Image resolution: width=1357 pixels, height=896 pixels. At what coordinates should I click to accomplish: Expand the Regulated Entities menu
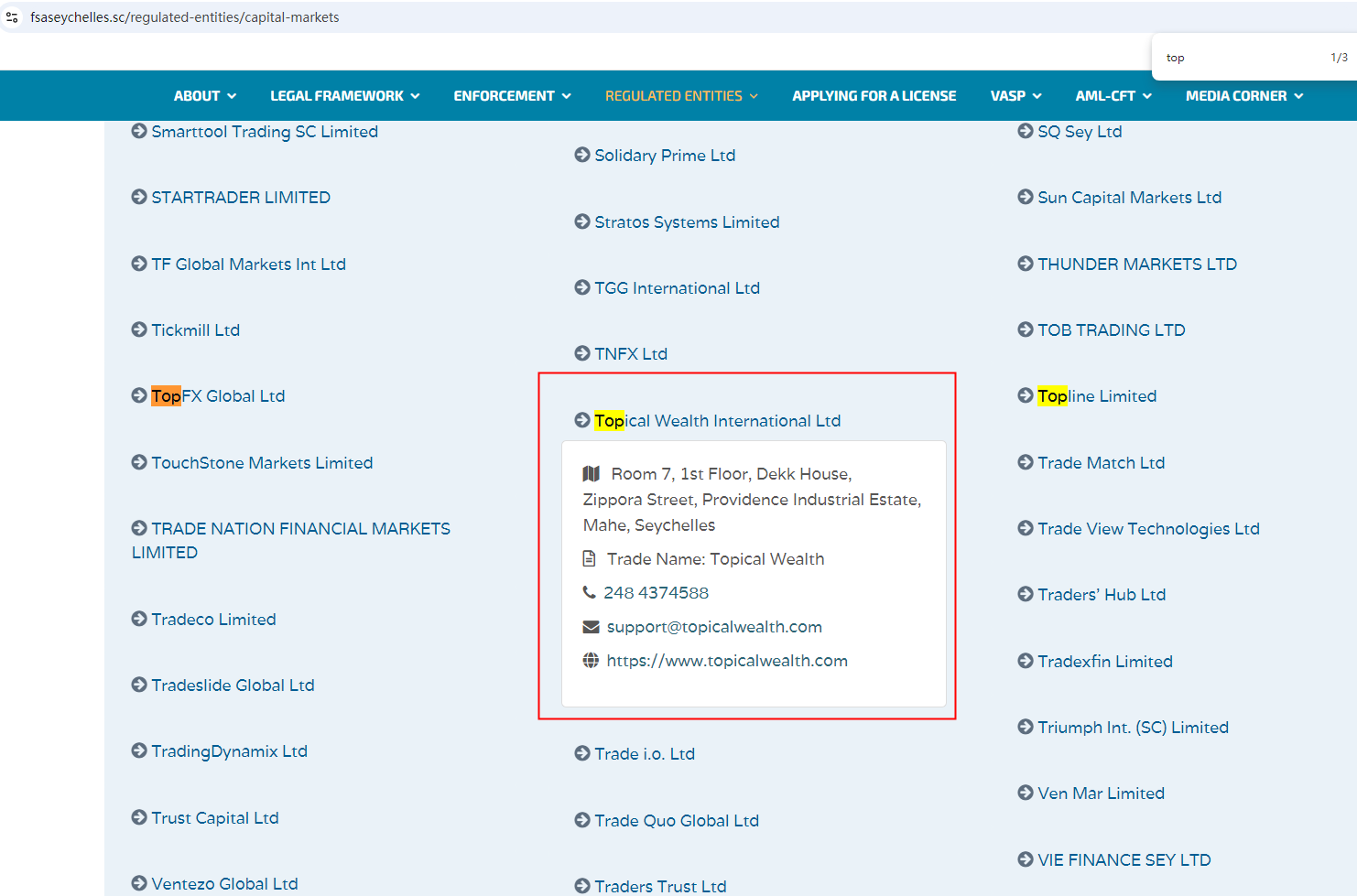[x=680, y=96]
